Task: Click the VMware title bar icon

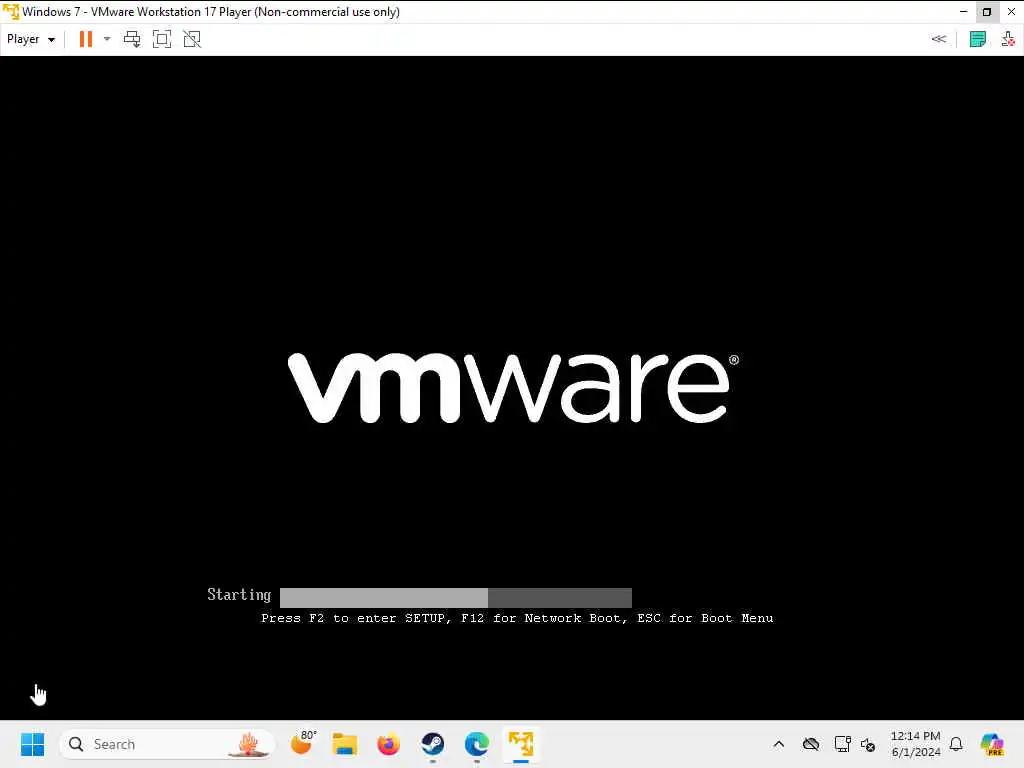Action: coord(10,12)
